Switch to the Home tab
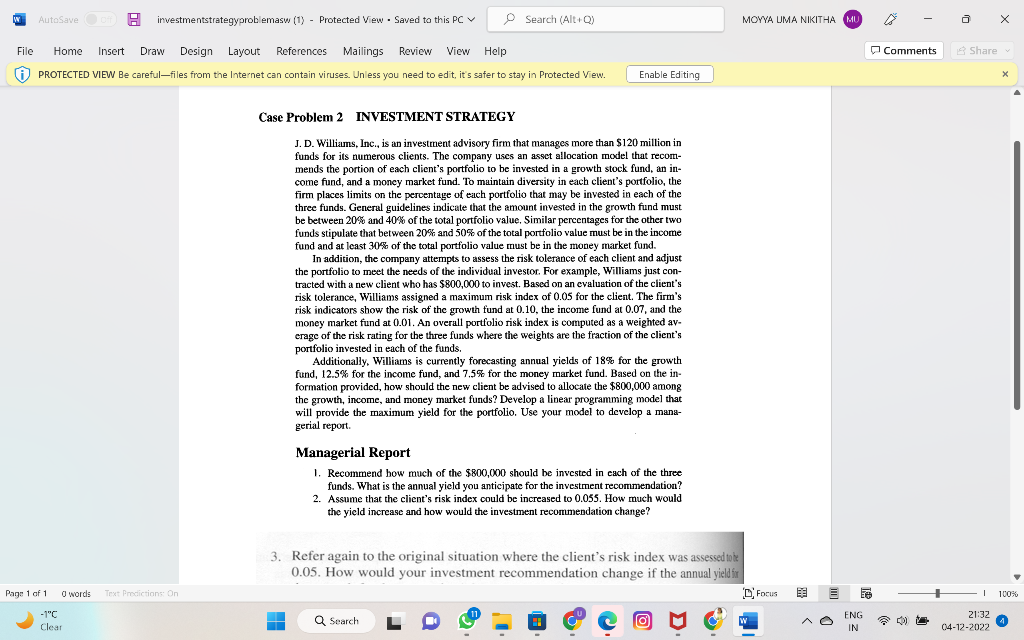 (x=68, y=51)
